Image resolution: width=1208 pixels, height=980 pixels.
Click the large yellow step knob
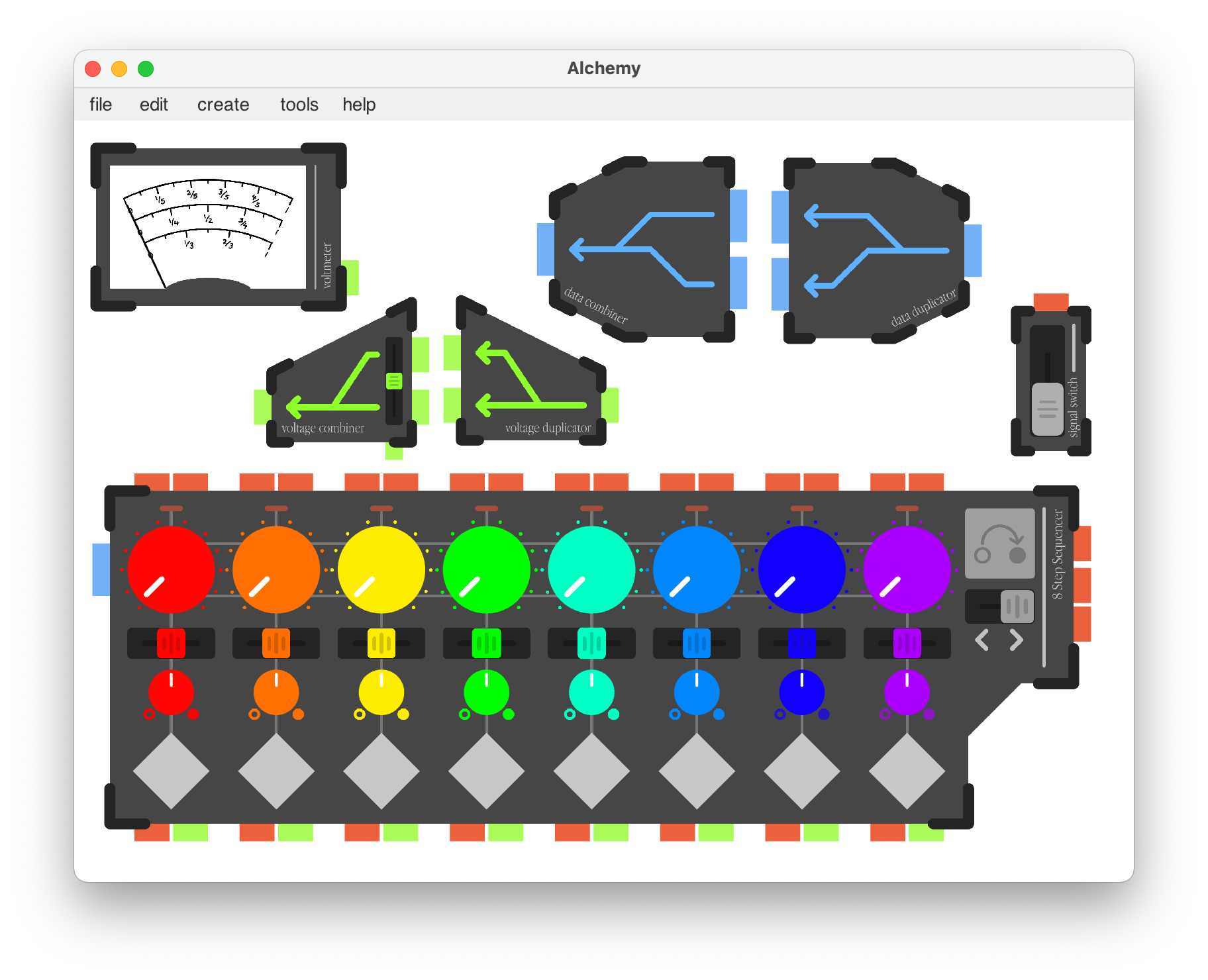pyautogui.click(x=381, y=569)
